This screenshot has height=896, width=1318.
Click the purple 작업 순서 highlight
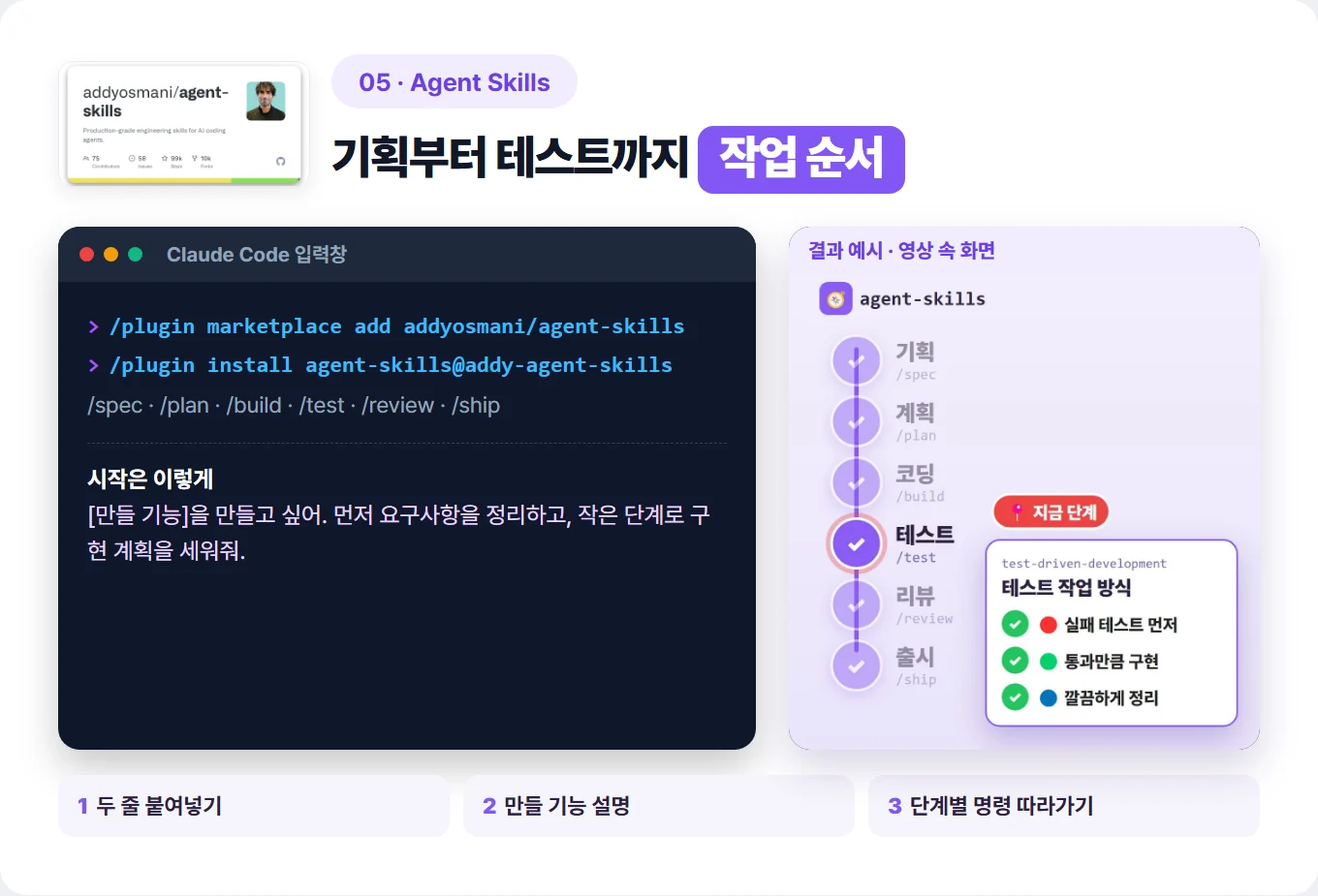click(x=801, y=159)
